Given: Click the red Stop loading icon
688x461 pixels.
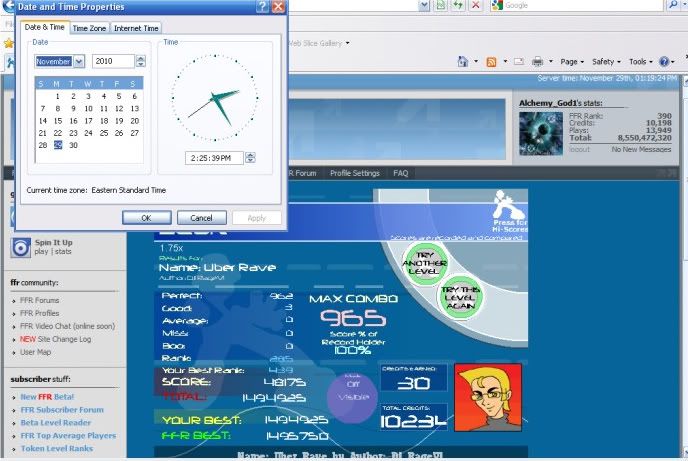Looking at the screenshot, I should (x=474, y=6).
